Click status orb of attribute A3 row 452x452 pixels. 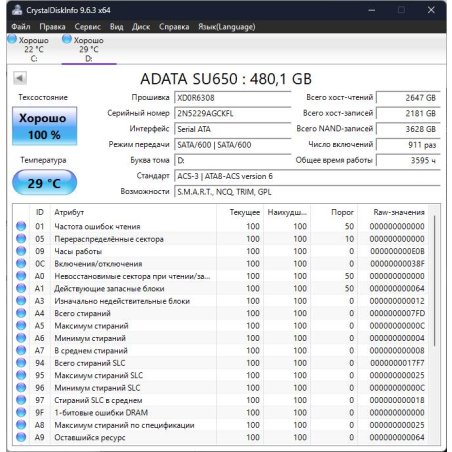pos(21,301)
